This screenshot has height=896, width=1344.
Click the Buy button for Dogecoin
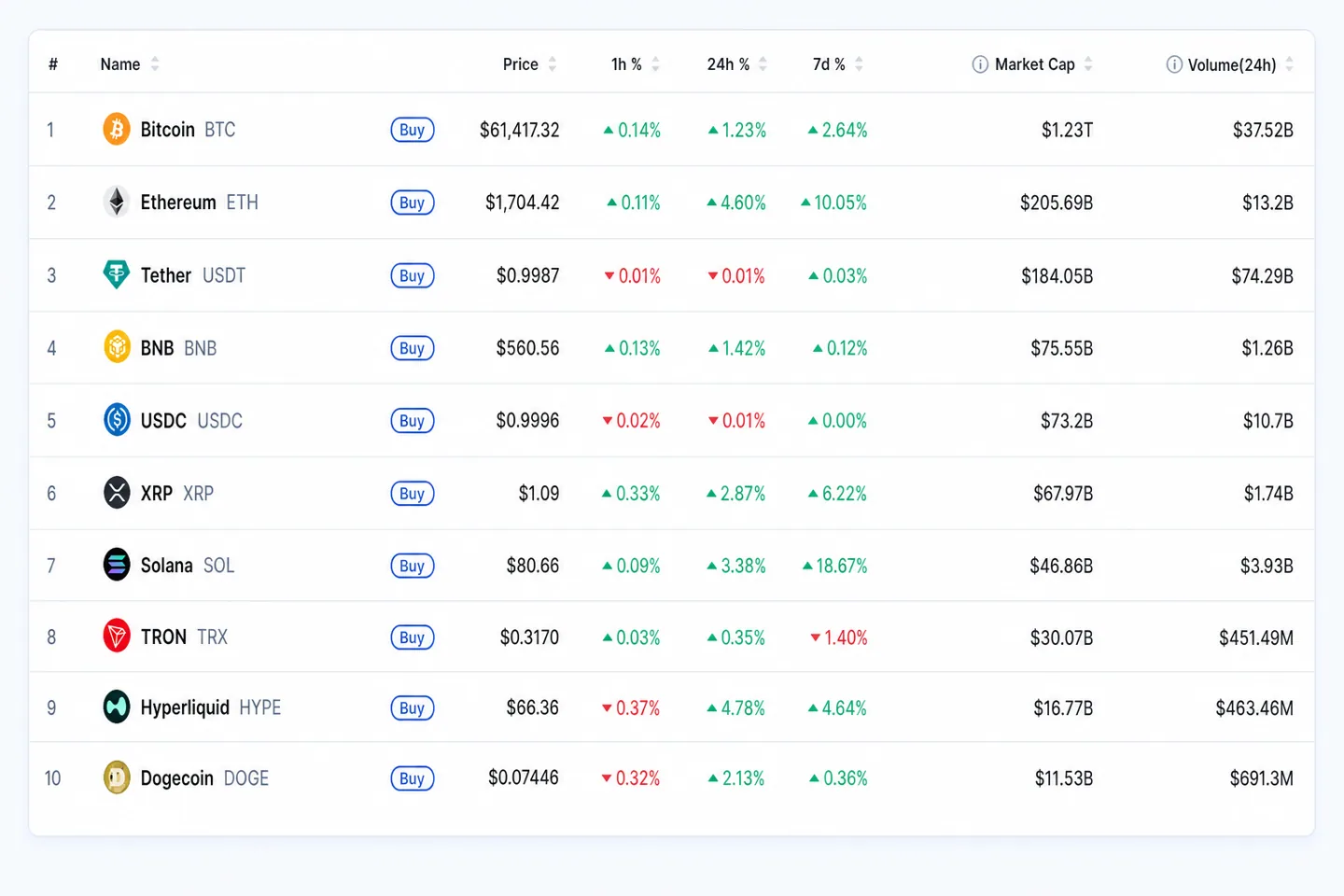413,778
